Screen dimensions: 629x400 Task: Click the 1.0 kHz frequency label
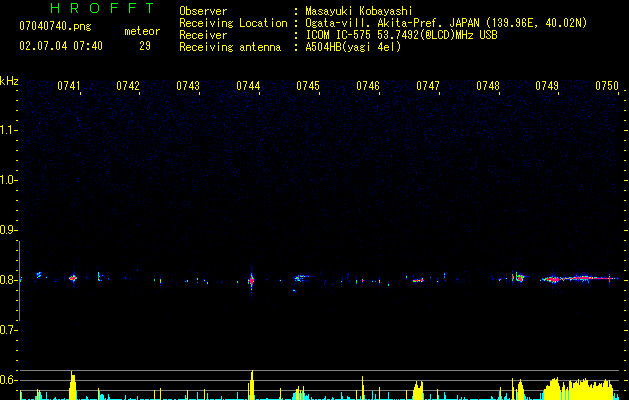(x=8, y=180)
